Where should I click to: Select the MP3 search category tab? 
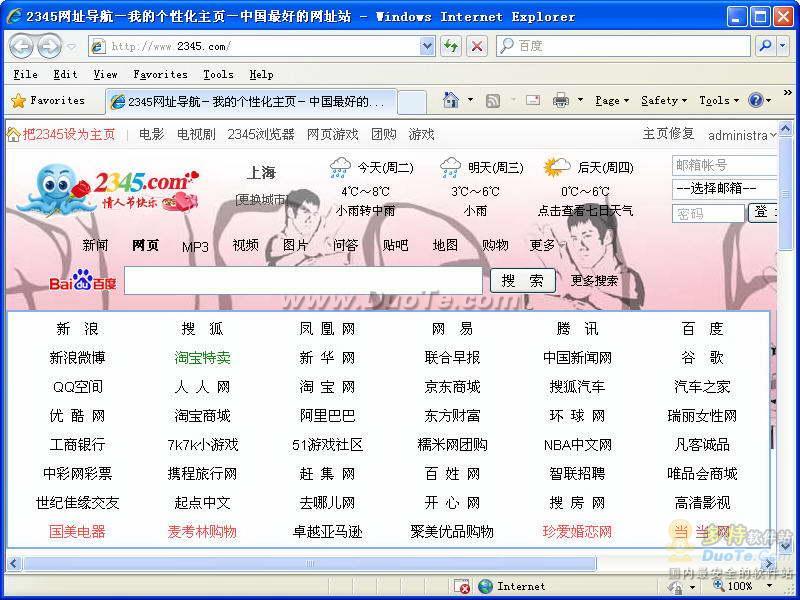(195, 247)
